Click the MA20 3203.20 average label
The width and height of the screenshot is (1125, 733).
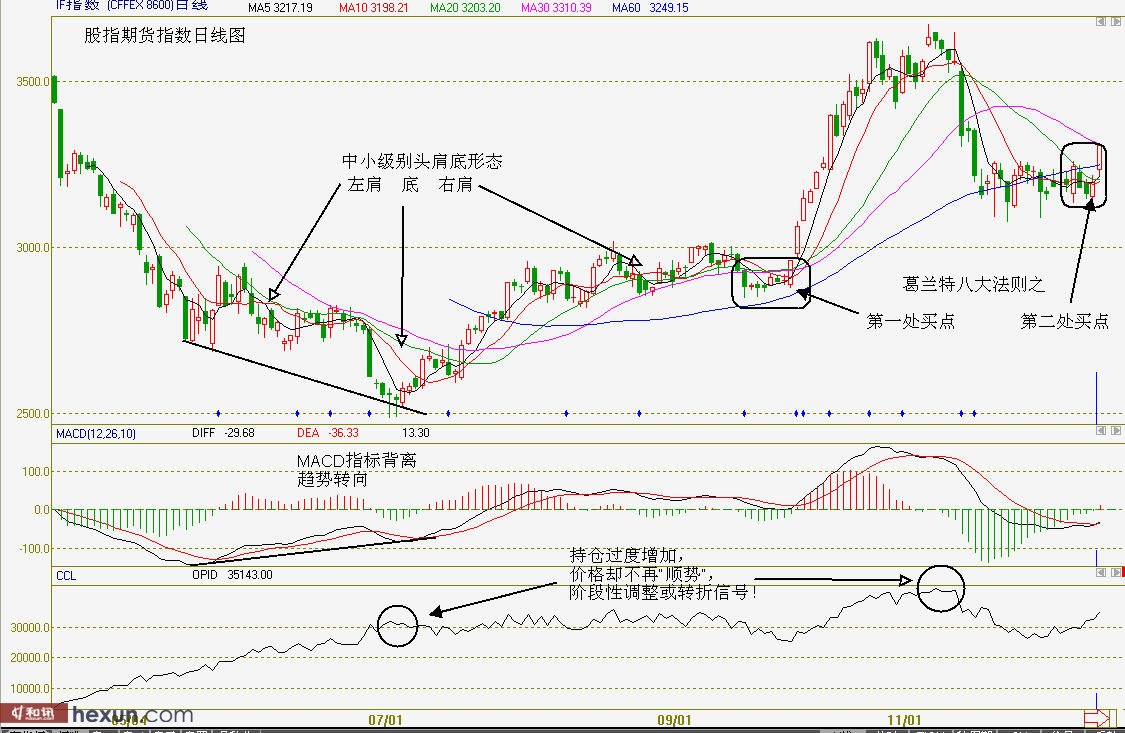[465, 7]
